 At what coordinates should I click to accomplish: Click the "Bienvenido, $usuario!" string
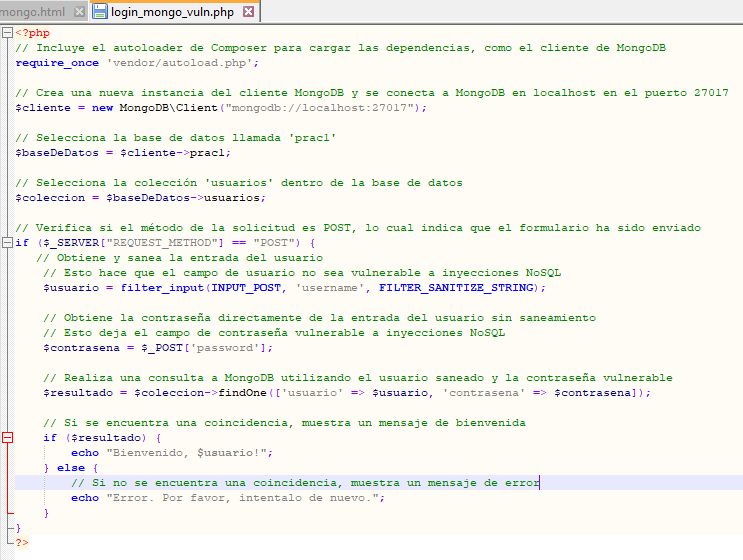[x=187, y=453]
